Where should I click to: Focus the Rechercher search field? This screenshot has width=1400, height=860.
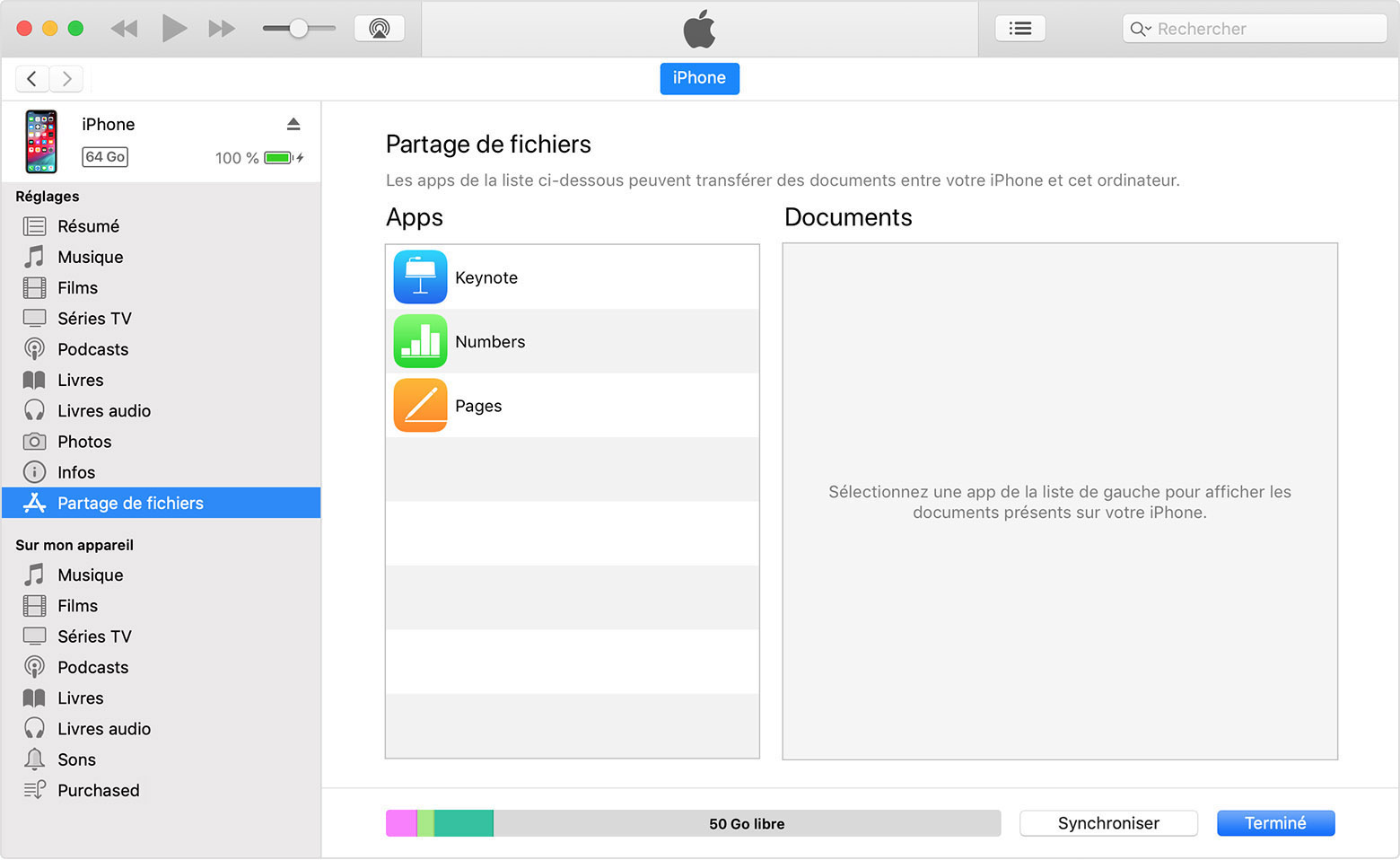(x=1254, y=29)
